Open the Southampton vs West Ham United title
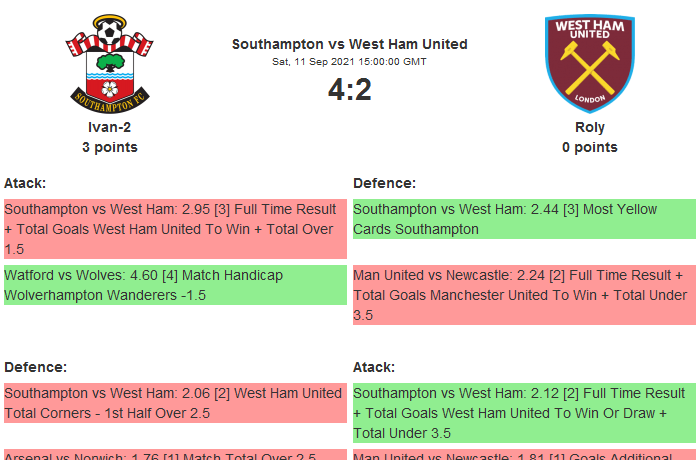 coord(349,44)
